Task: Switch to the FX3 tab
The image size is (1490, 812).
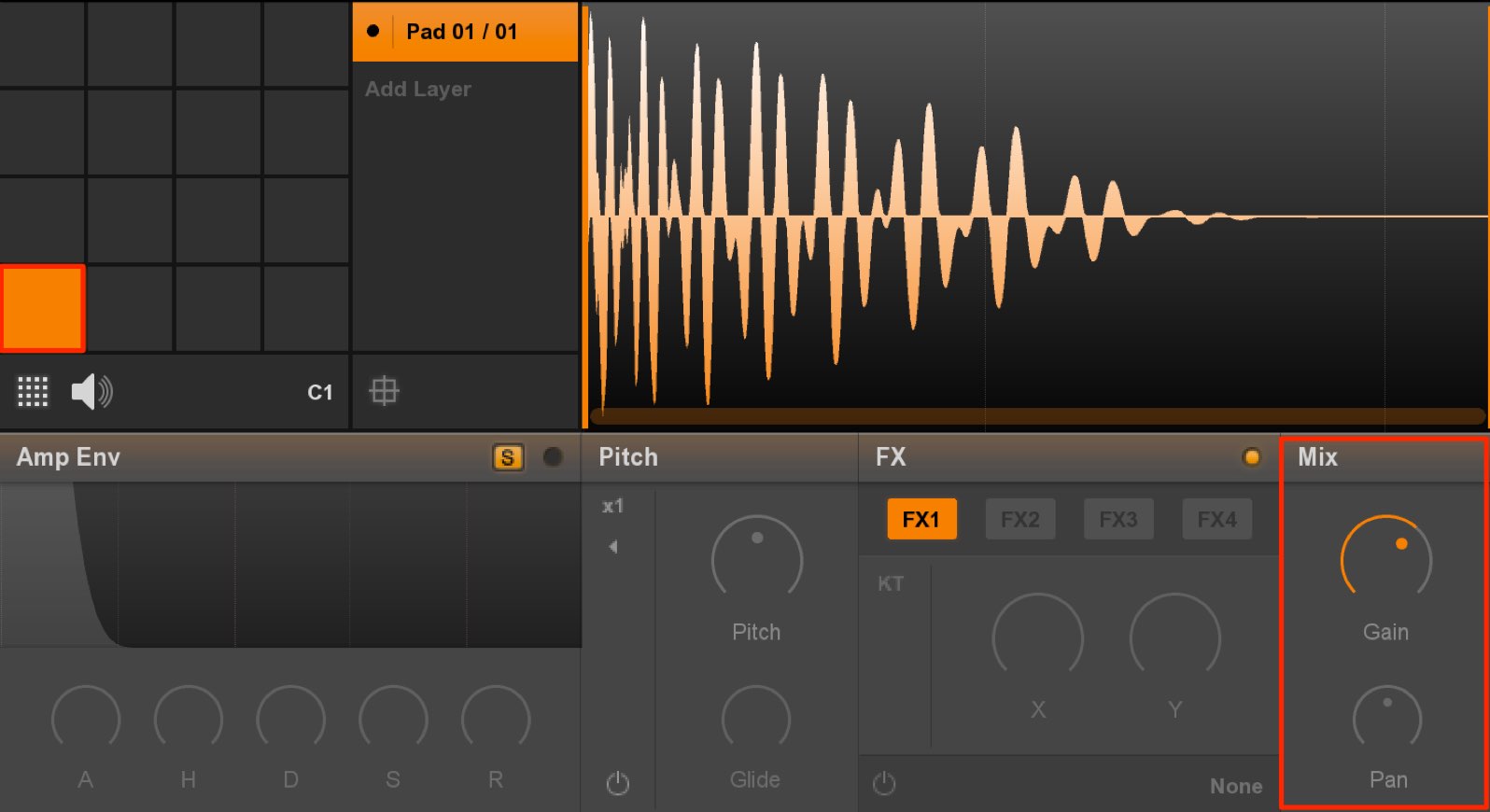Action: (1118, 520)
